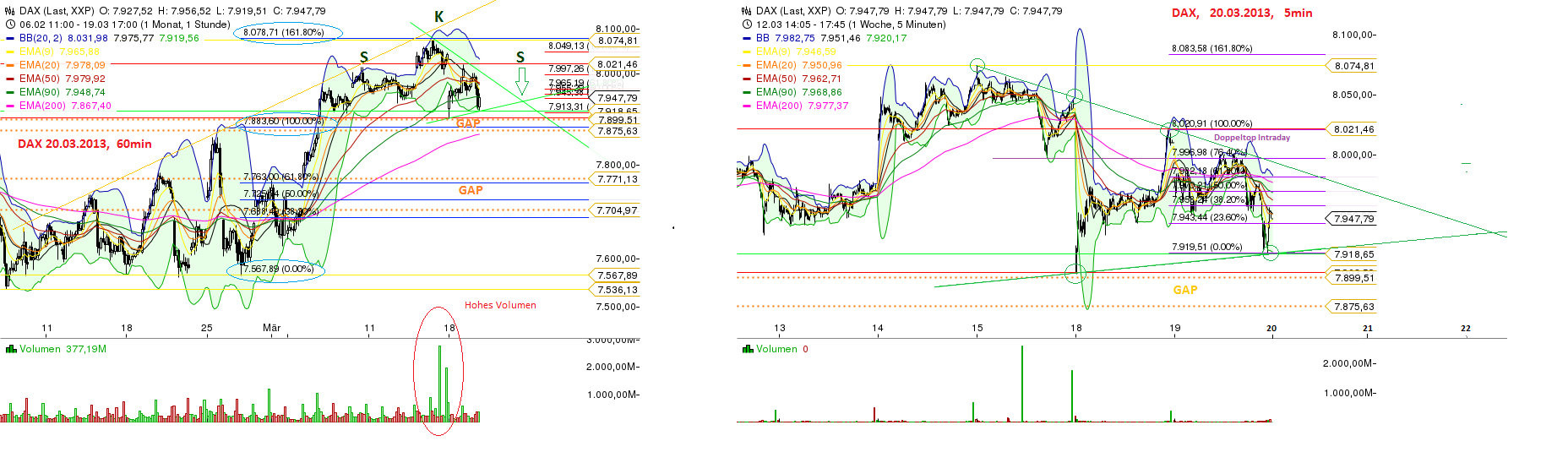Click the Fibonacci label 7.883,60 (100.00%)
This screenshot has width=1568, height=463.
pos(286,121)
